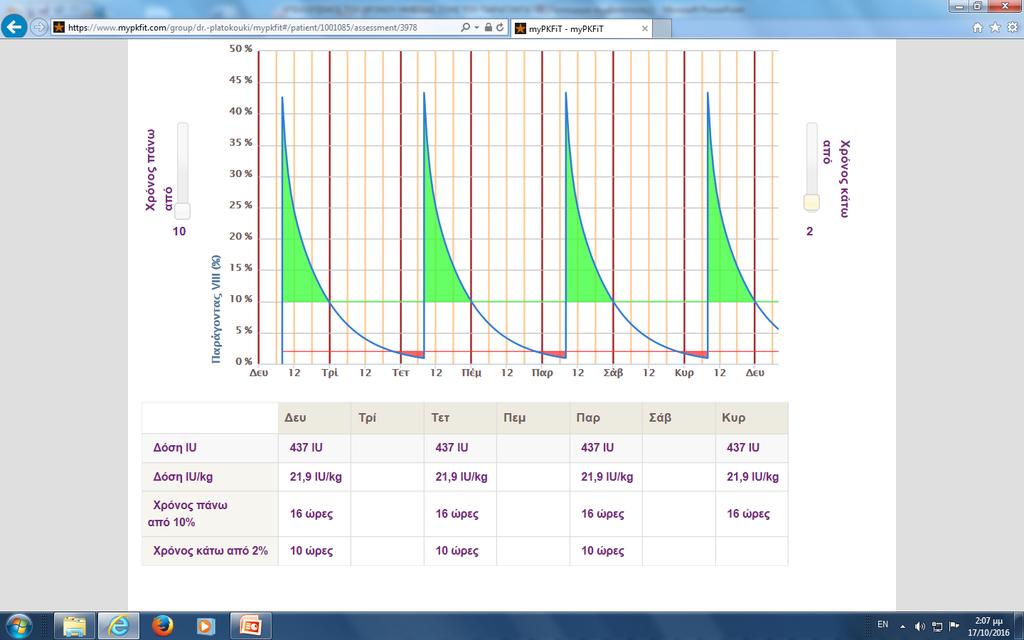Switch to PowerPoint taskbar icon
1024x640 pixels.
[x=250, y=626]
